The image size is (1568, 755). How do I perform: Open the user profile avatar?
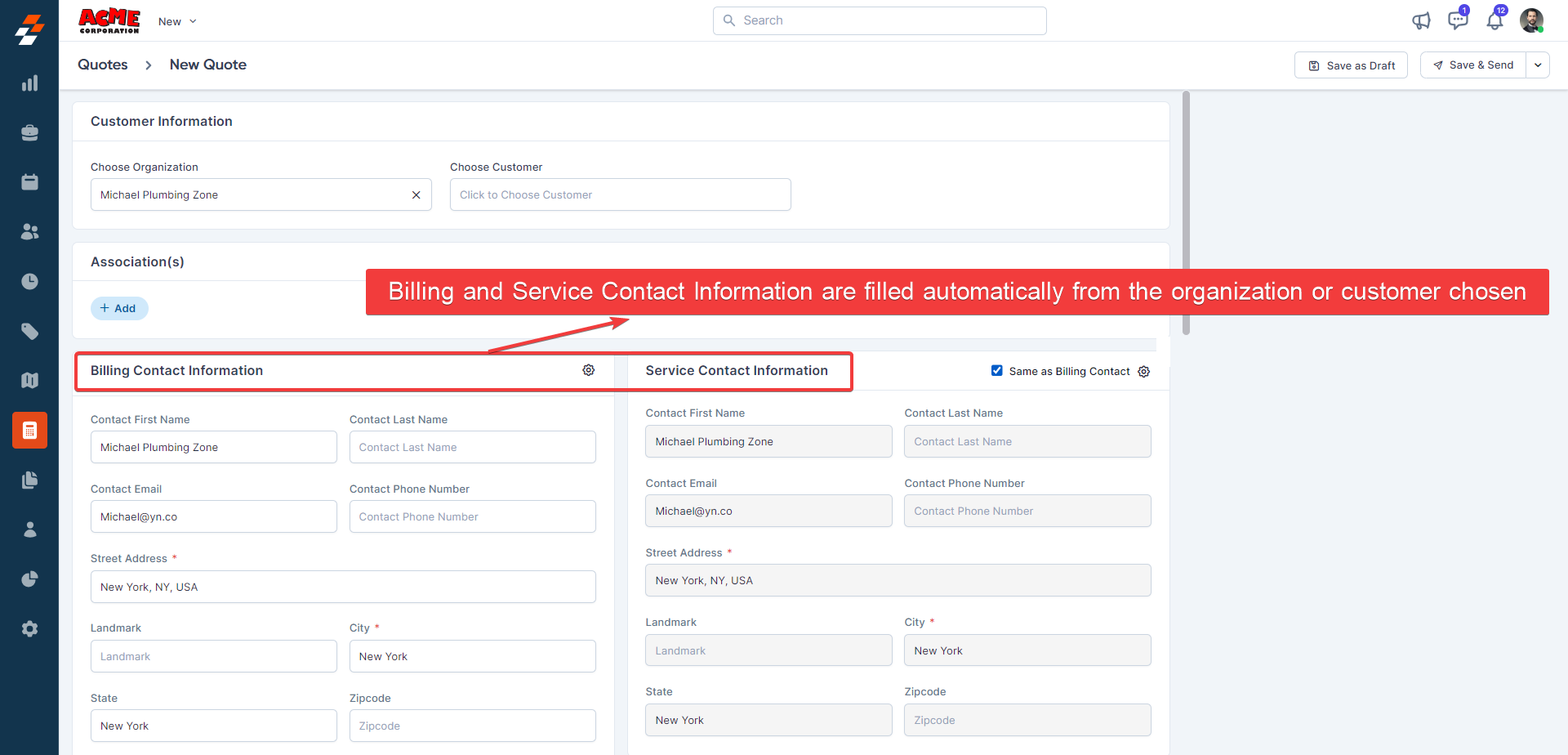point(1531,20)
